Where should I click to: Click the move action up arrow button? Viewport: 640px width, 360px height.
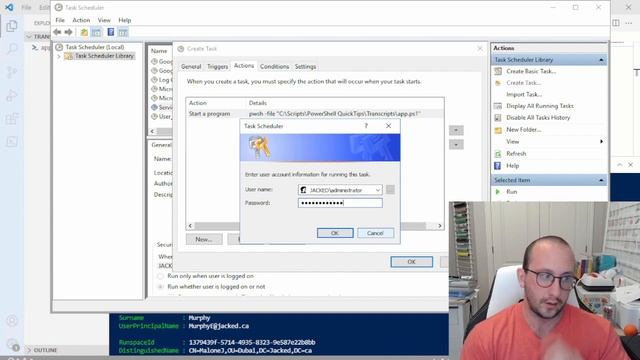coord(456,130)
